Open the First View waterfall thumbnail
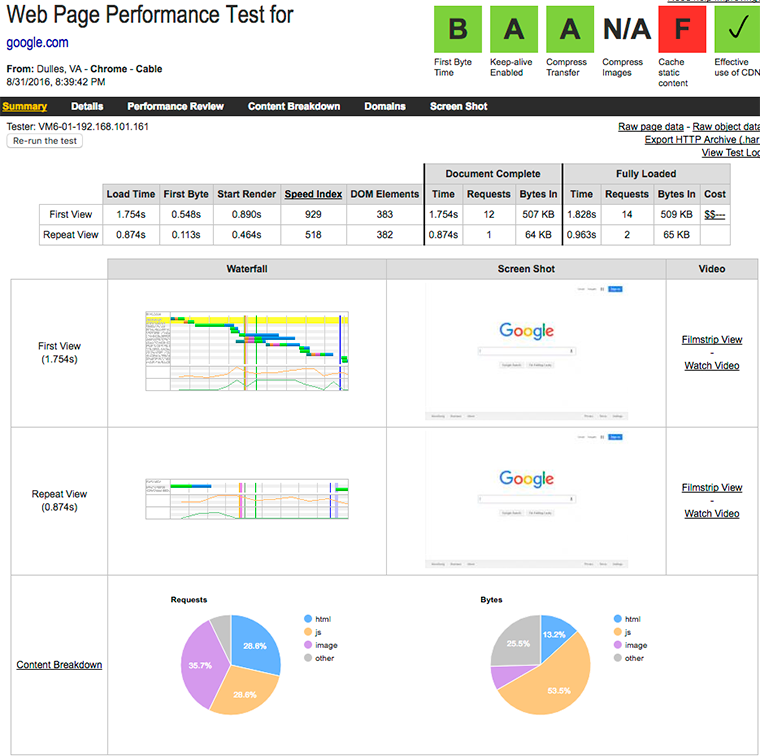This screenshot has width=760, height=756. 247,351
